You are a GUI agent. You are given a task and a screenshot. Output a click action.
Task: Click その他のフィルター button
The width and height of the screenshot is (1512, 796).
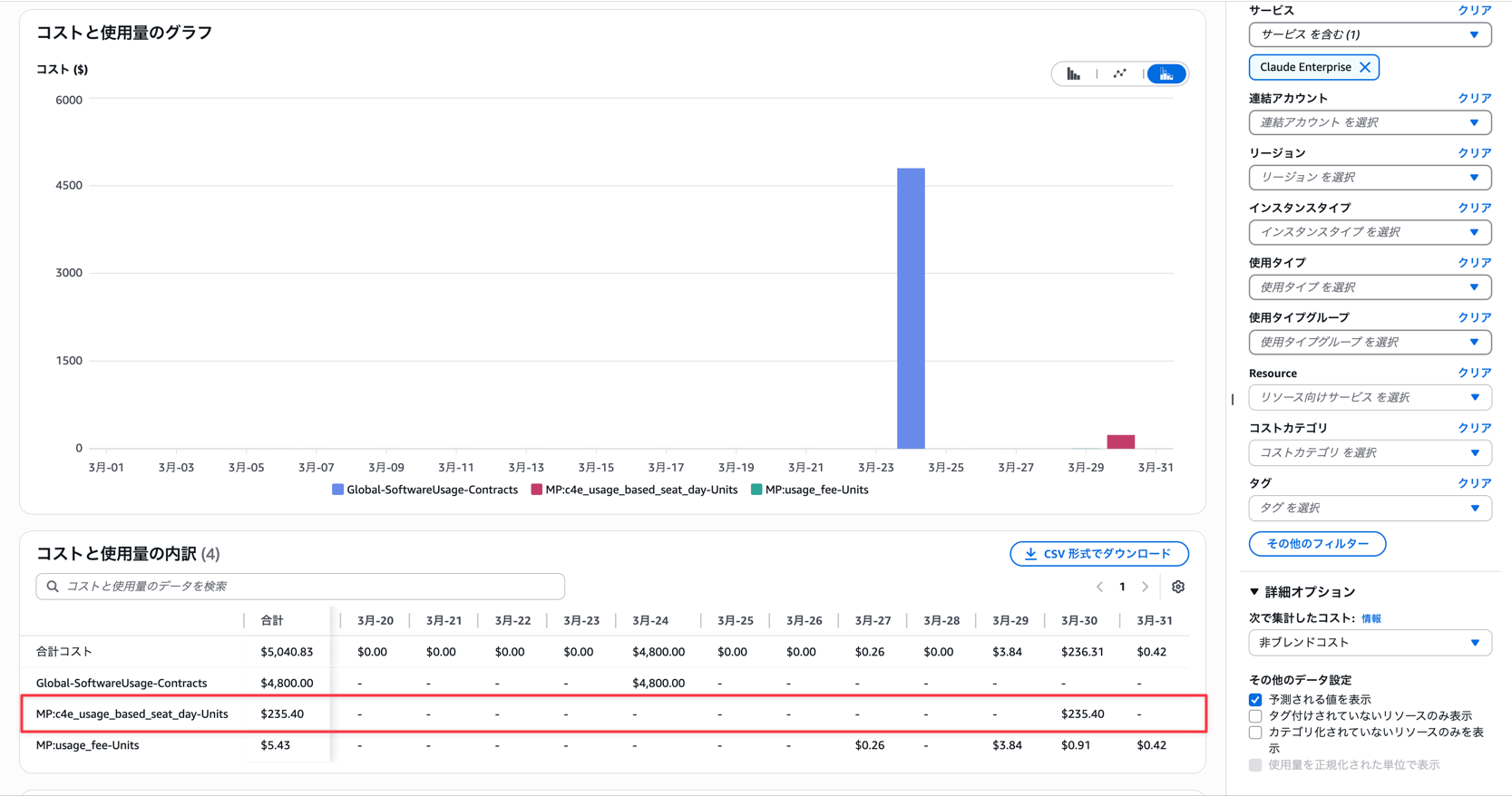[1317, 544]
